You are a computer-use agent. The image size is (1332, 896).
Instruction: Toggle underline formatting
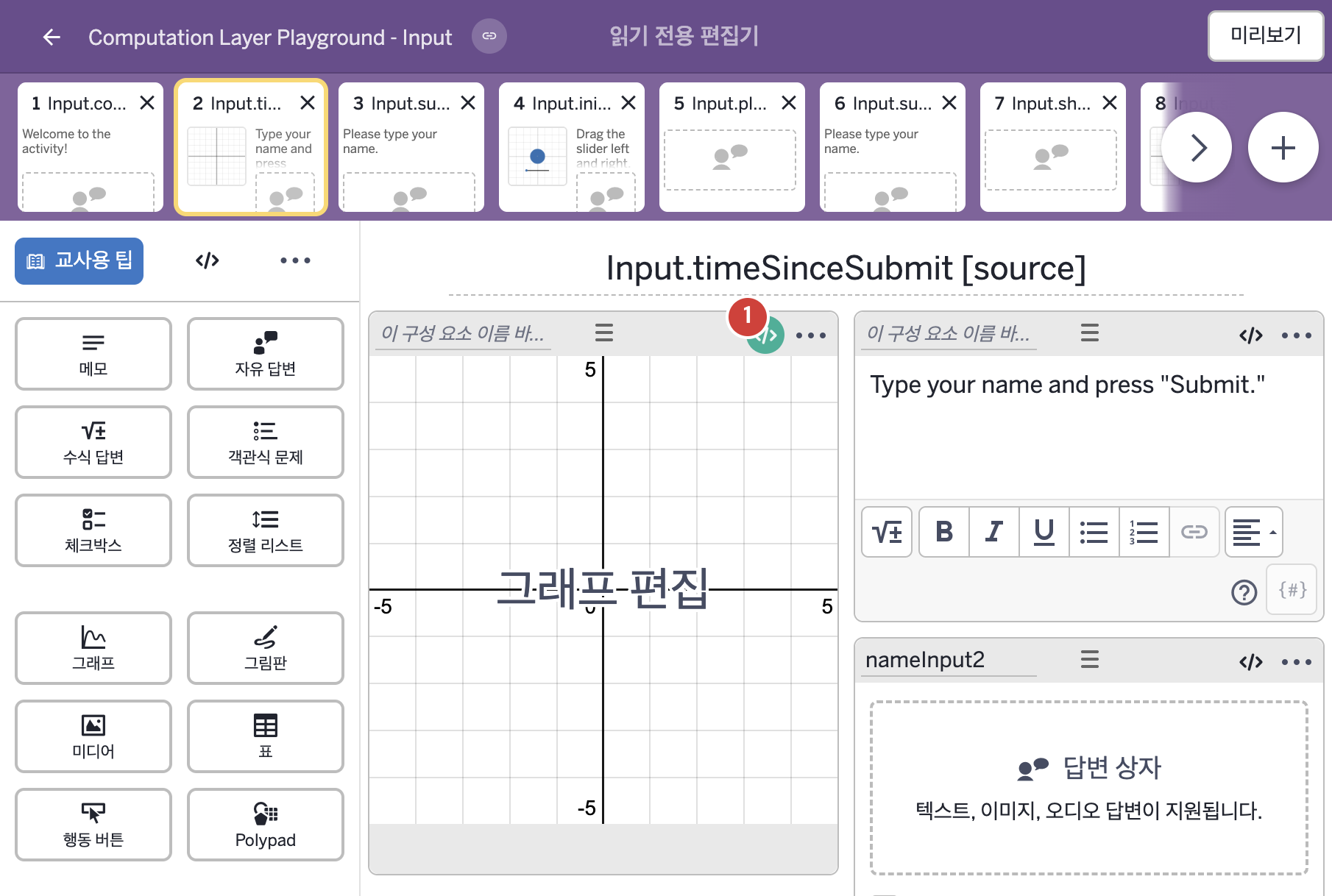1044,531
